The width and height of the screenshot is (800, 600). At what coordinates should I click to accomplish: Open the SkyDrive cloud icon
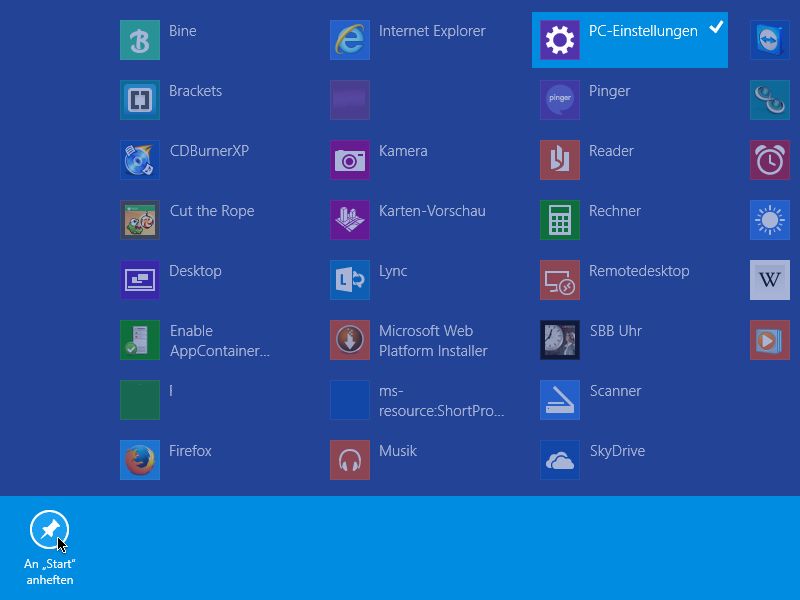coord(560,460)
